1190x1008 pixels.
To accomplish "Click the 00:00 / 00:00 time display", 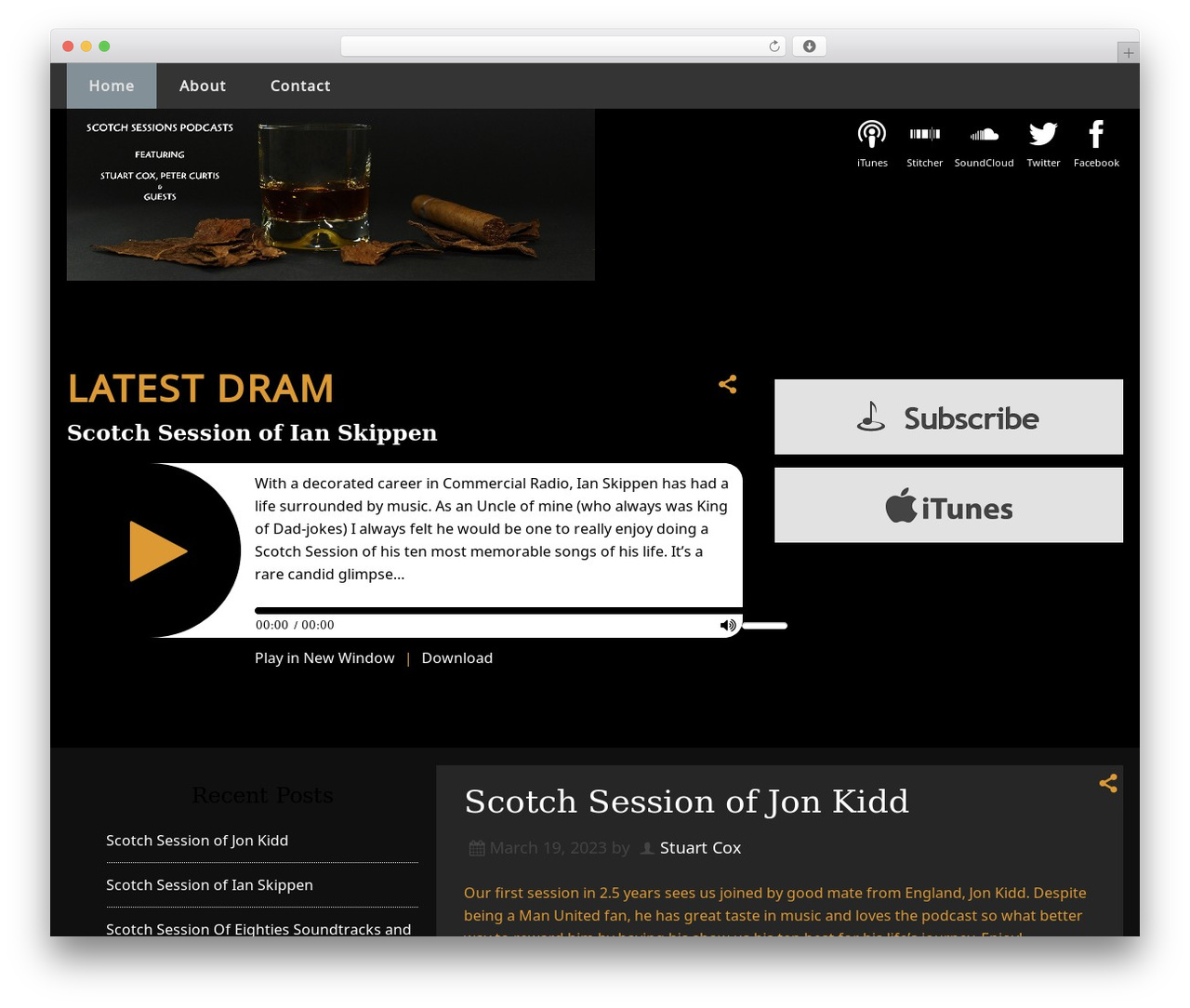I will pyautogui.click(x=295, y=626).
